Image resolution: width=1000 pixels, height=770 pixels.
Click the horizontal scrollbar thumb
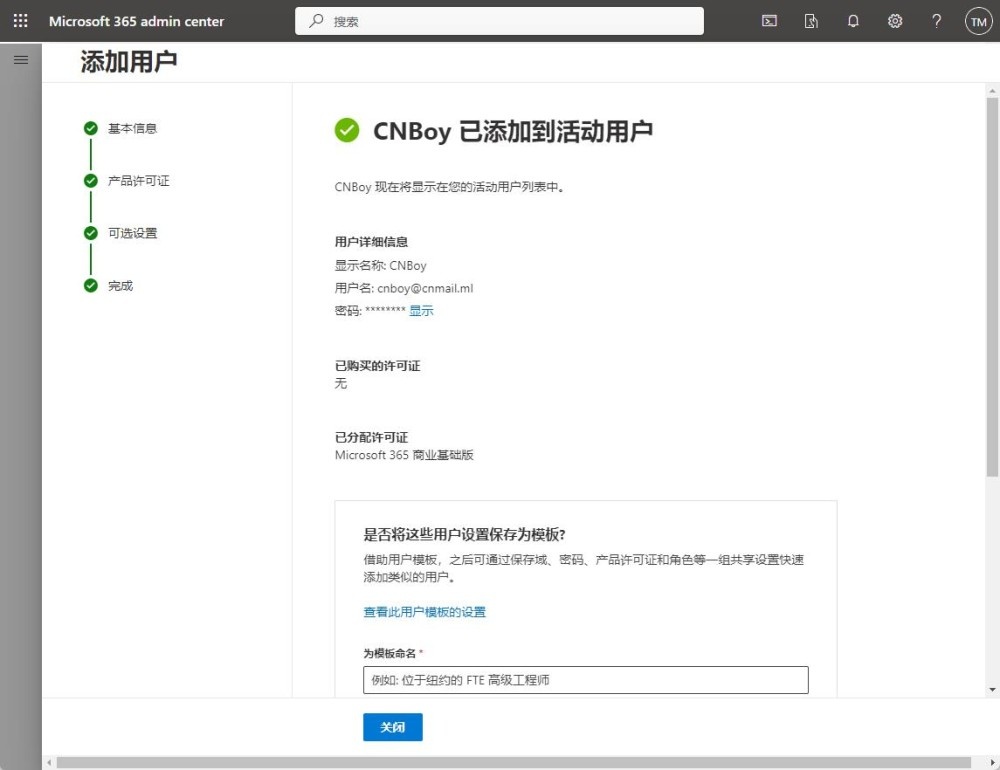[513, 763]
